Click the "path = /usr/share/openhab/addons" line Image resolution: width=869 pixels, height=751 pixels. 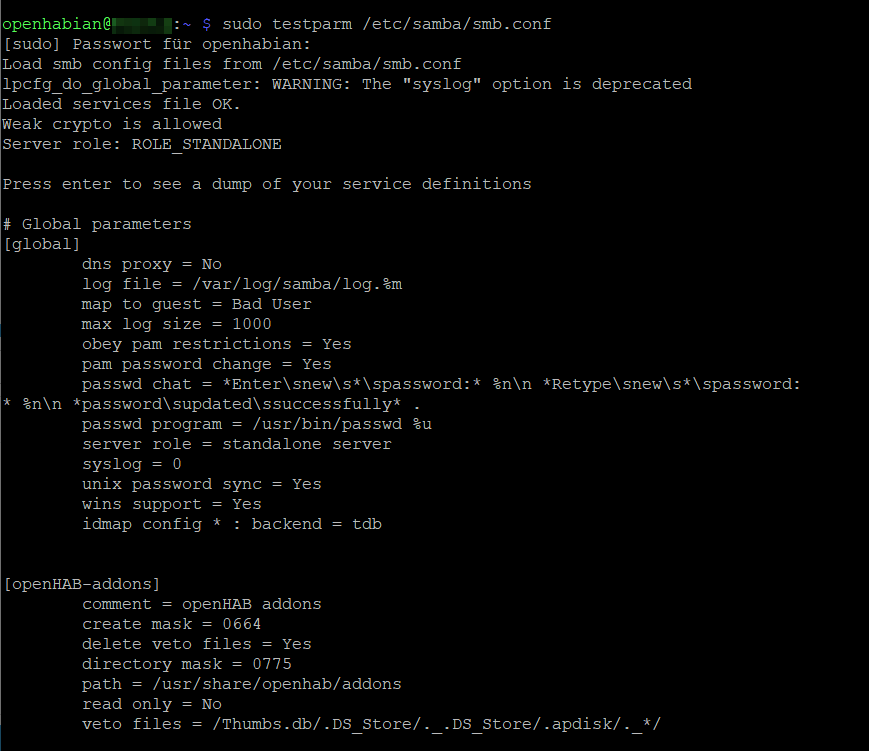click(x=241, y=684)
